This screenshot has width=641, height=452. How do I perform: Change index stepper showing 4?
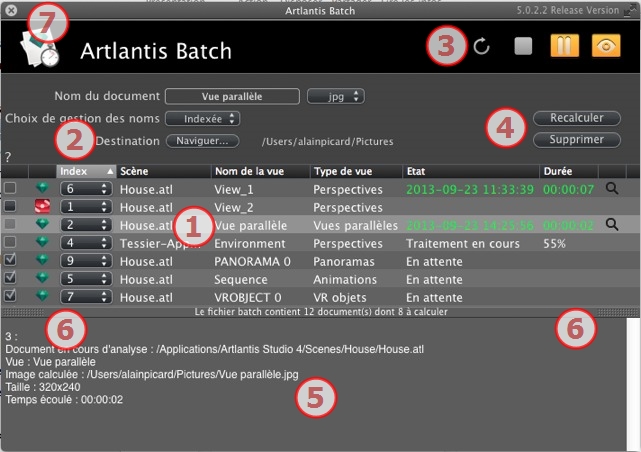point(86,243)
